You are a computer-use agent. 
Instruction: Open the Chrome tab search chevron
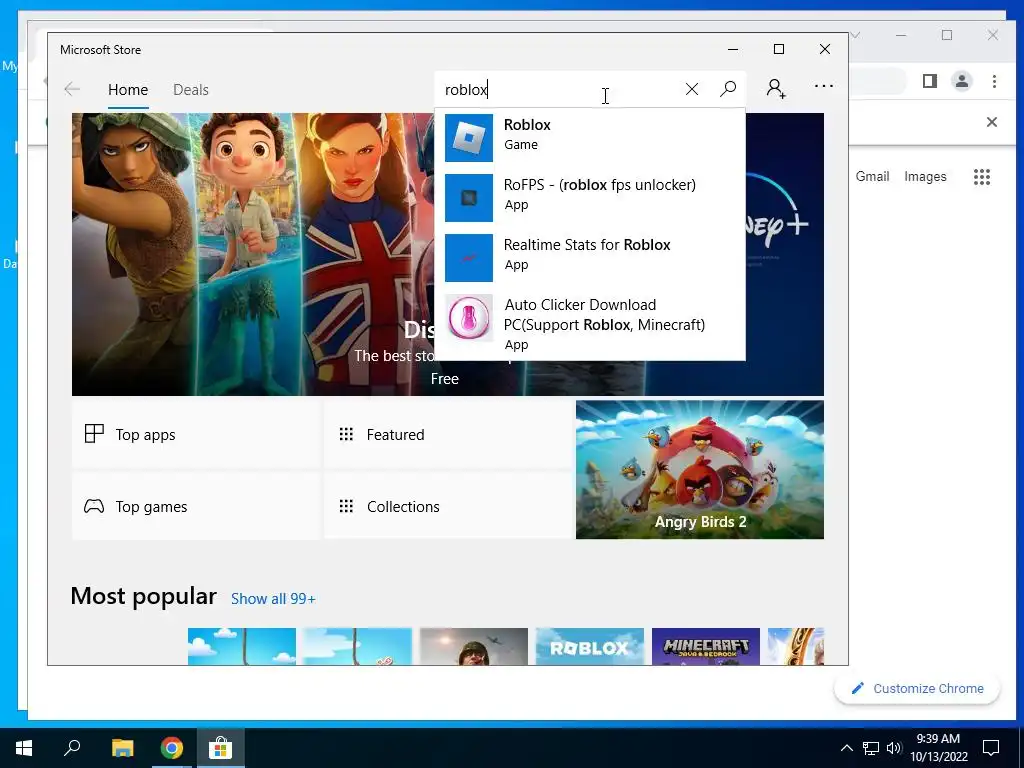[856, 35]
